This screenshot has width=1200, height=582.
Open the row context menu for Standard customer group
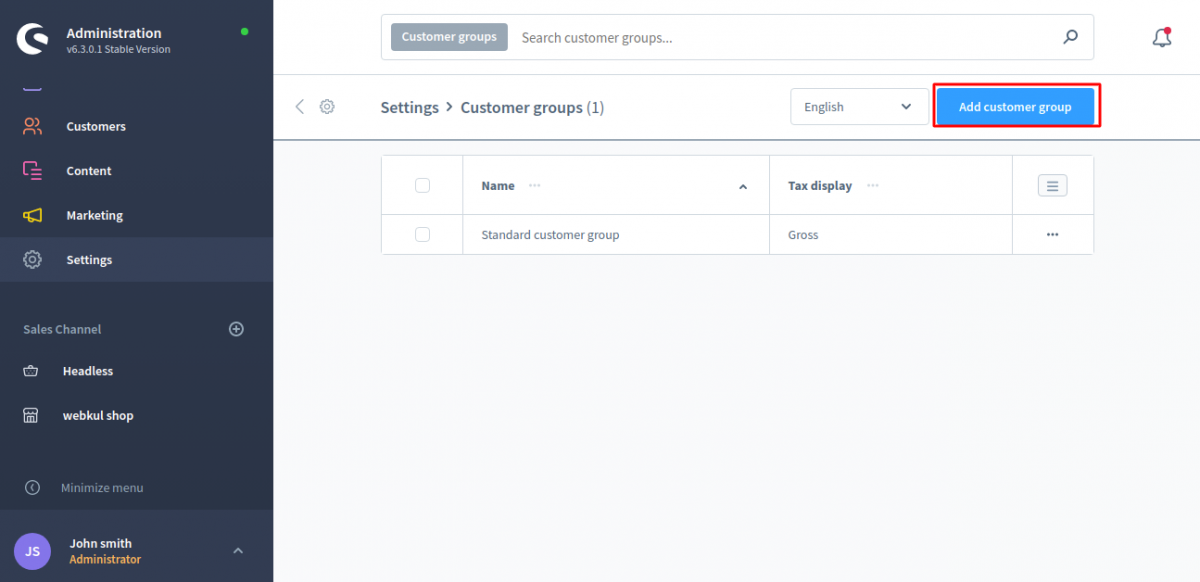pos(1052,234)
